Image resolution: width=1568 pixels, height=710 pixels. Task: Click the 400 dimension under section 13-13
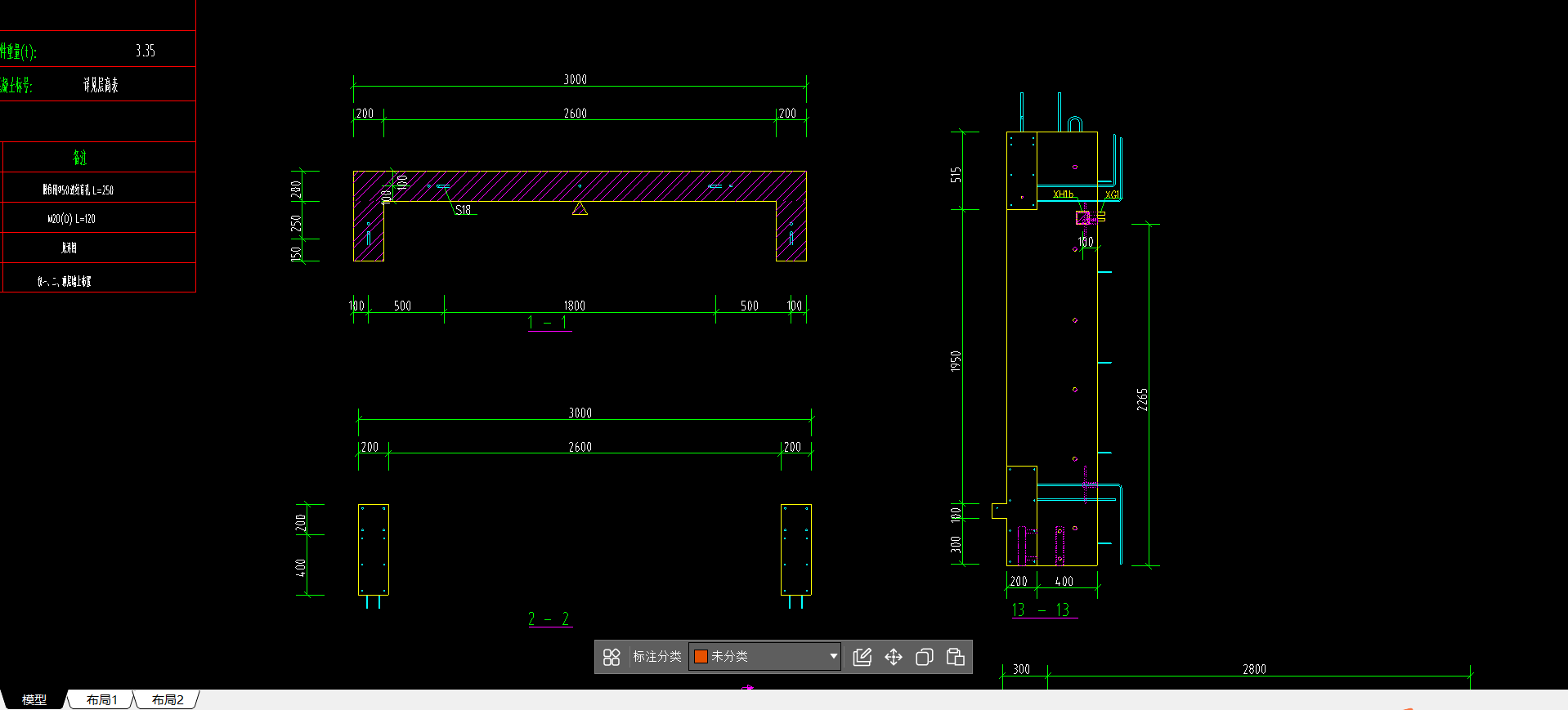[1064, 582]
